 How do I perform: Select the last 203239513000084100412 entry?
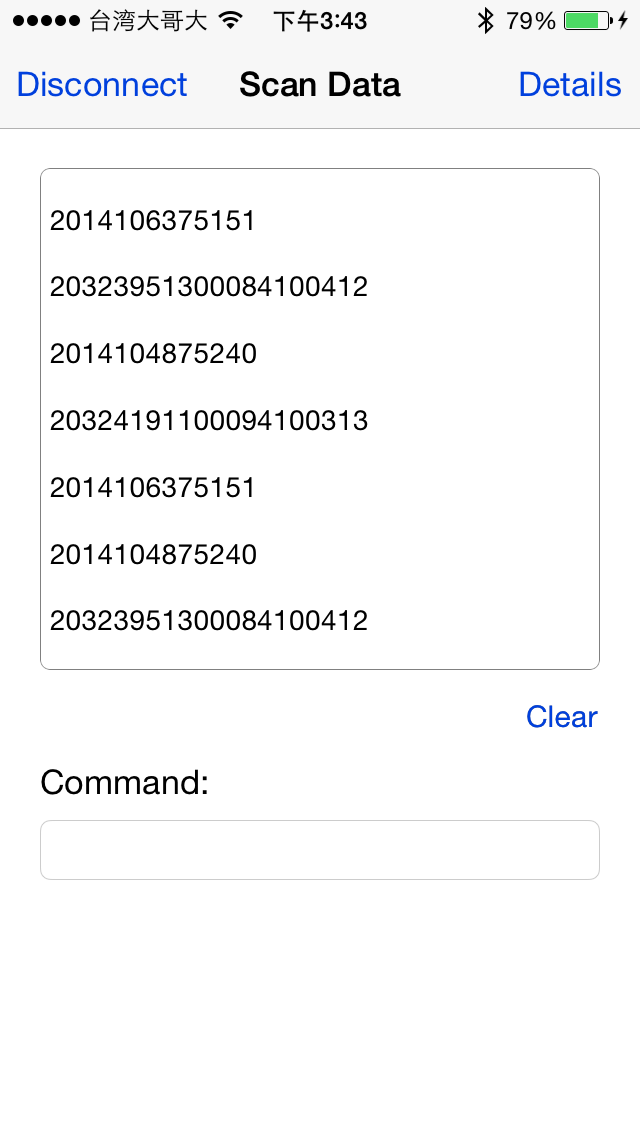(209, 621)
